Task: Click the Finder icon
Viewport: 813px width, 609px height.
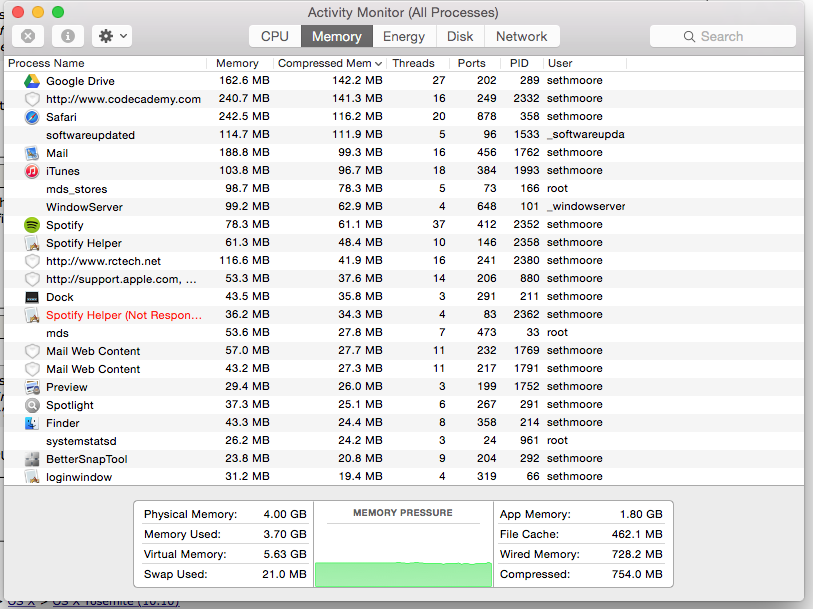Action: pyautogui.click(x=32, y=423)
